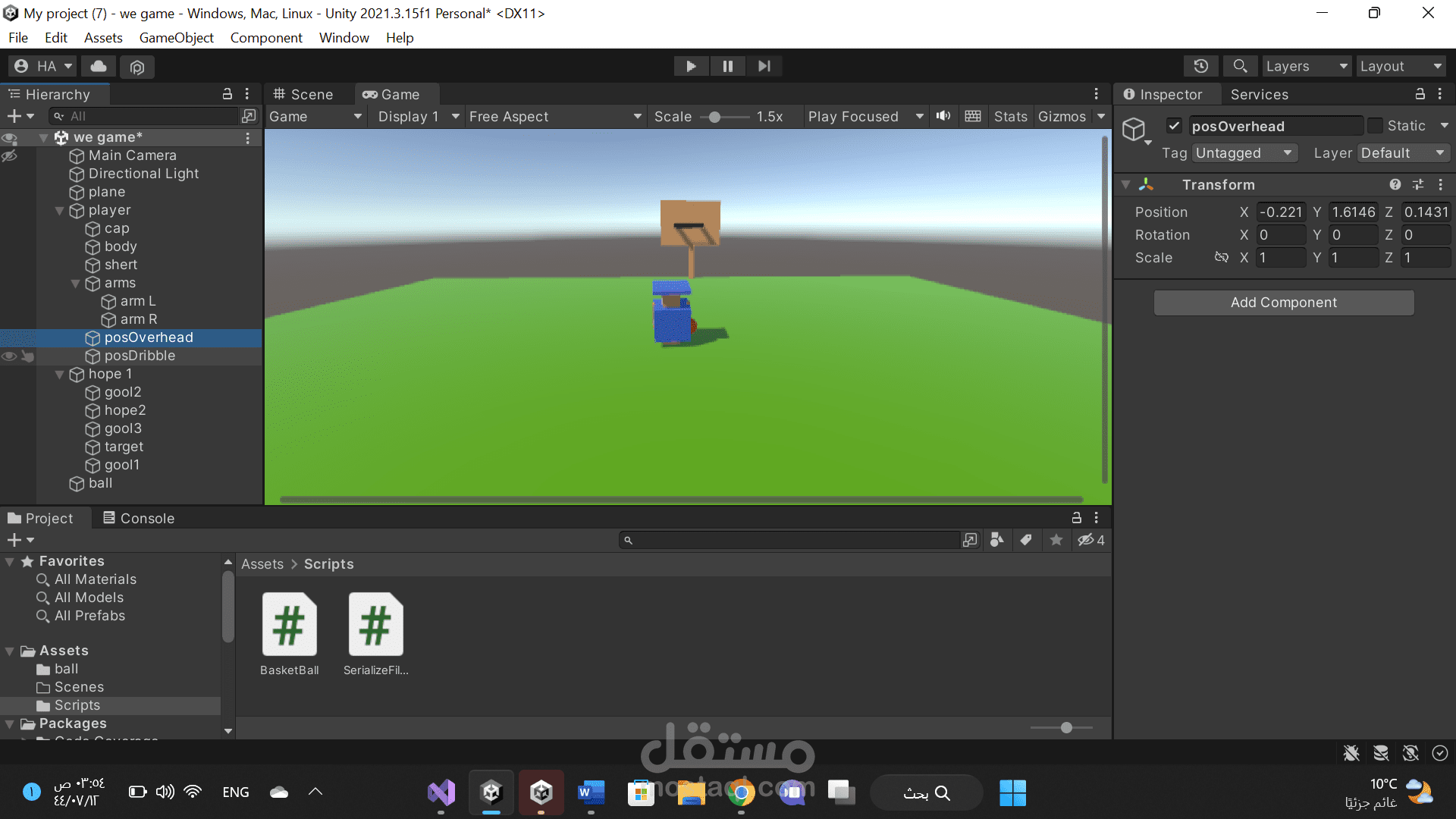Filter favorites star icon in Project panel
1456x819 pixels.
click(x=1056, y=540)
